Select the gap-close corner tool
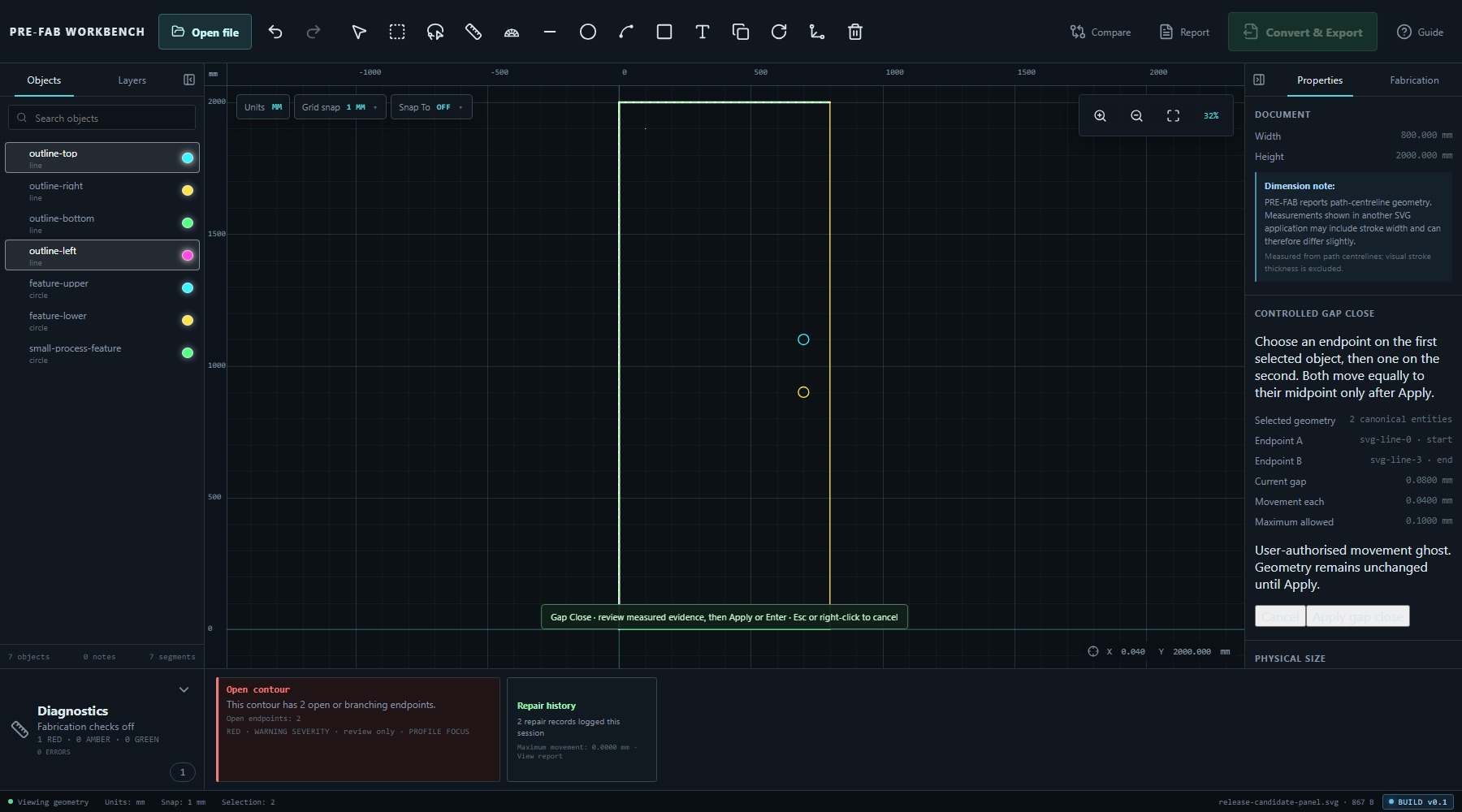1462x812 pixels. coord(817,32)
